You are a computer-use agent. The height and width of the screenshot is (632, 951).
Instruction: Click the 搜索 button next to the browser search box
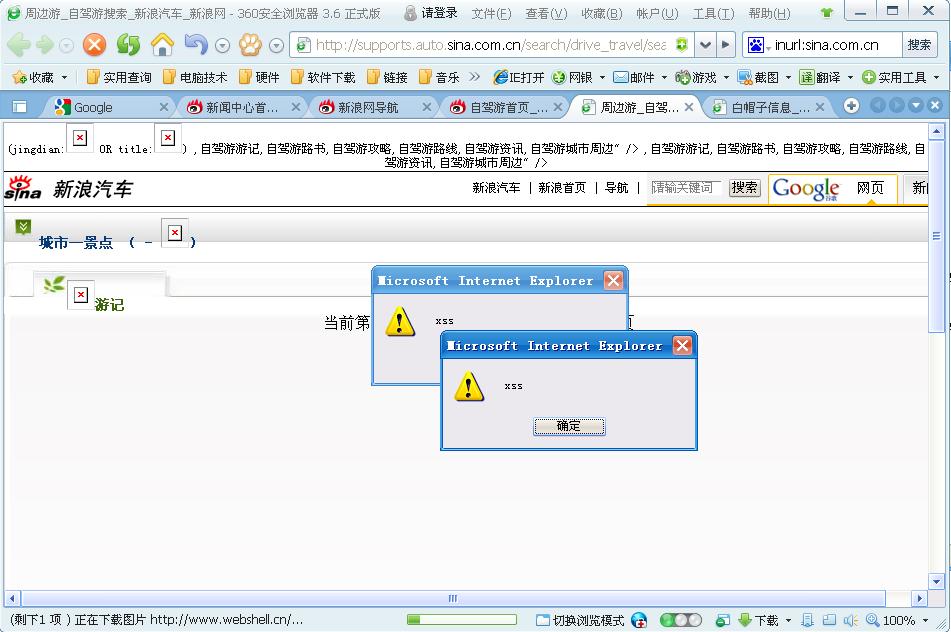pos(919,45)
